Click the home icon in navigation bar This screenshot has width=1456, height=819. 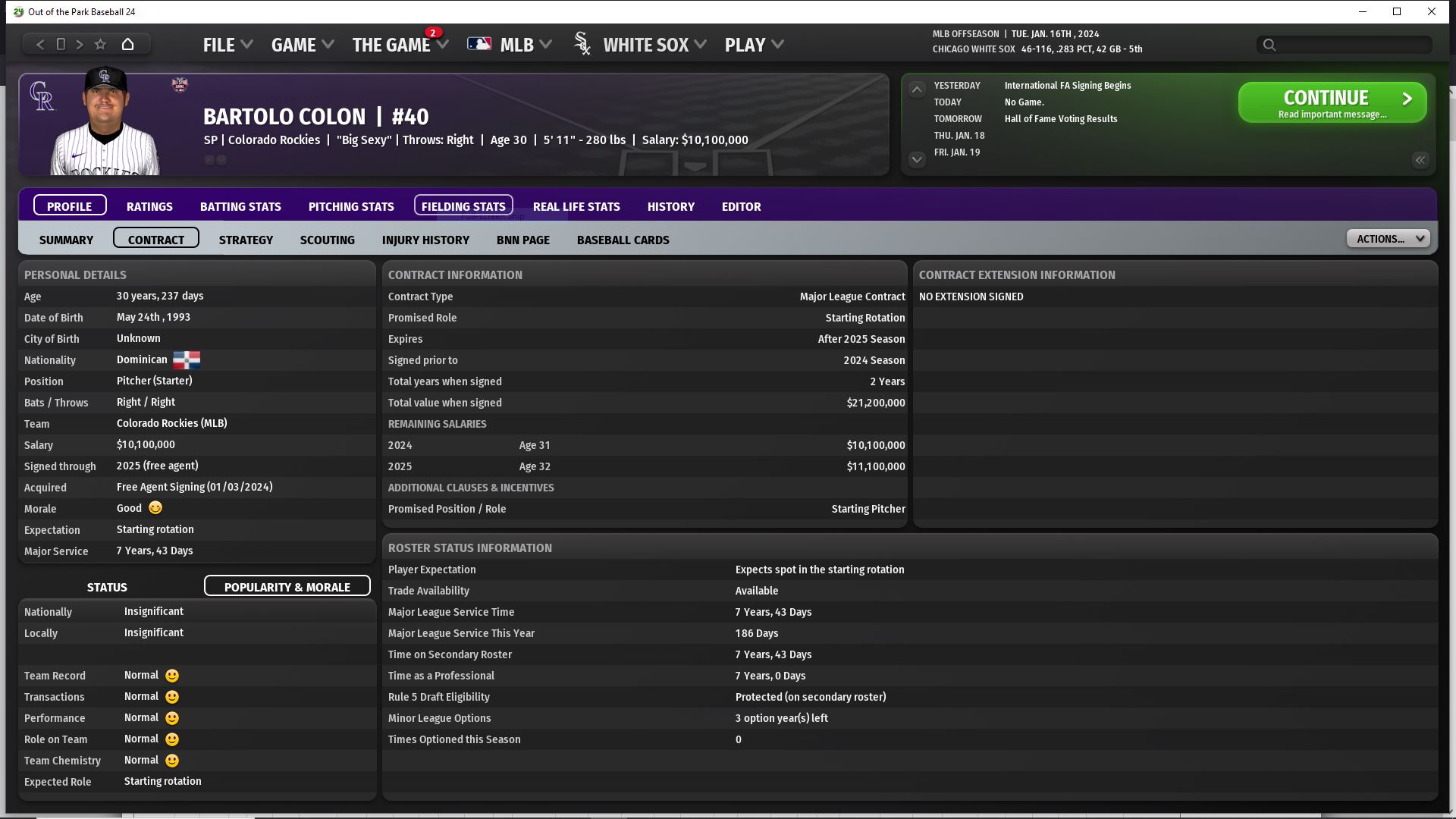click(127, 44)
